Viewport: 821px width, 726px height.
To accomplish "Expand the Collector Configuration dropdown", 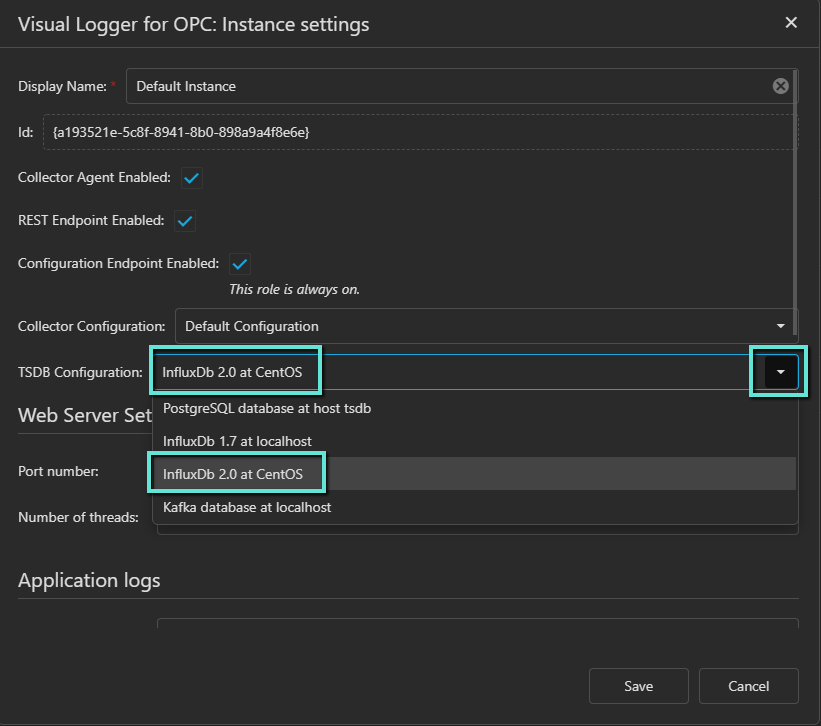I will coord(780,326).
